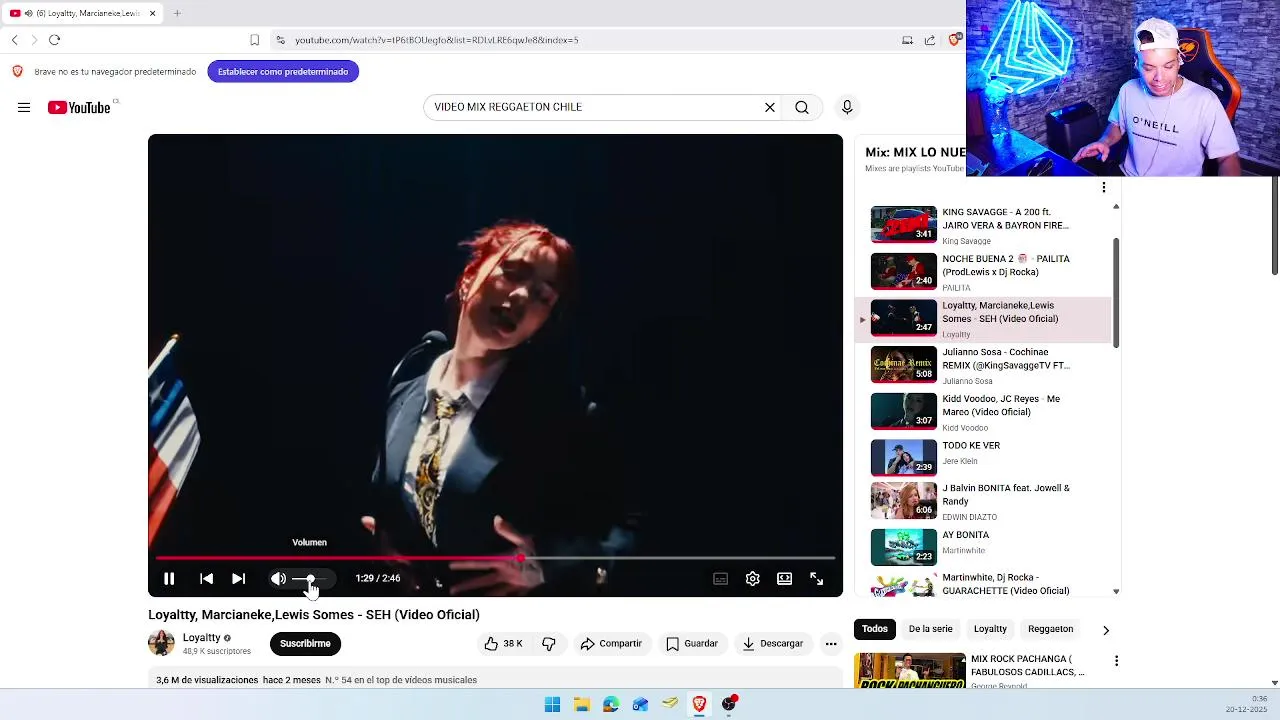This screenshot has height=720, width=1280.
Task: Reload the page
Action: pyautogui.click(x=54, y=40)
